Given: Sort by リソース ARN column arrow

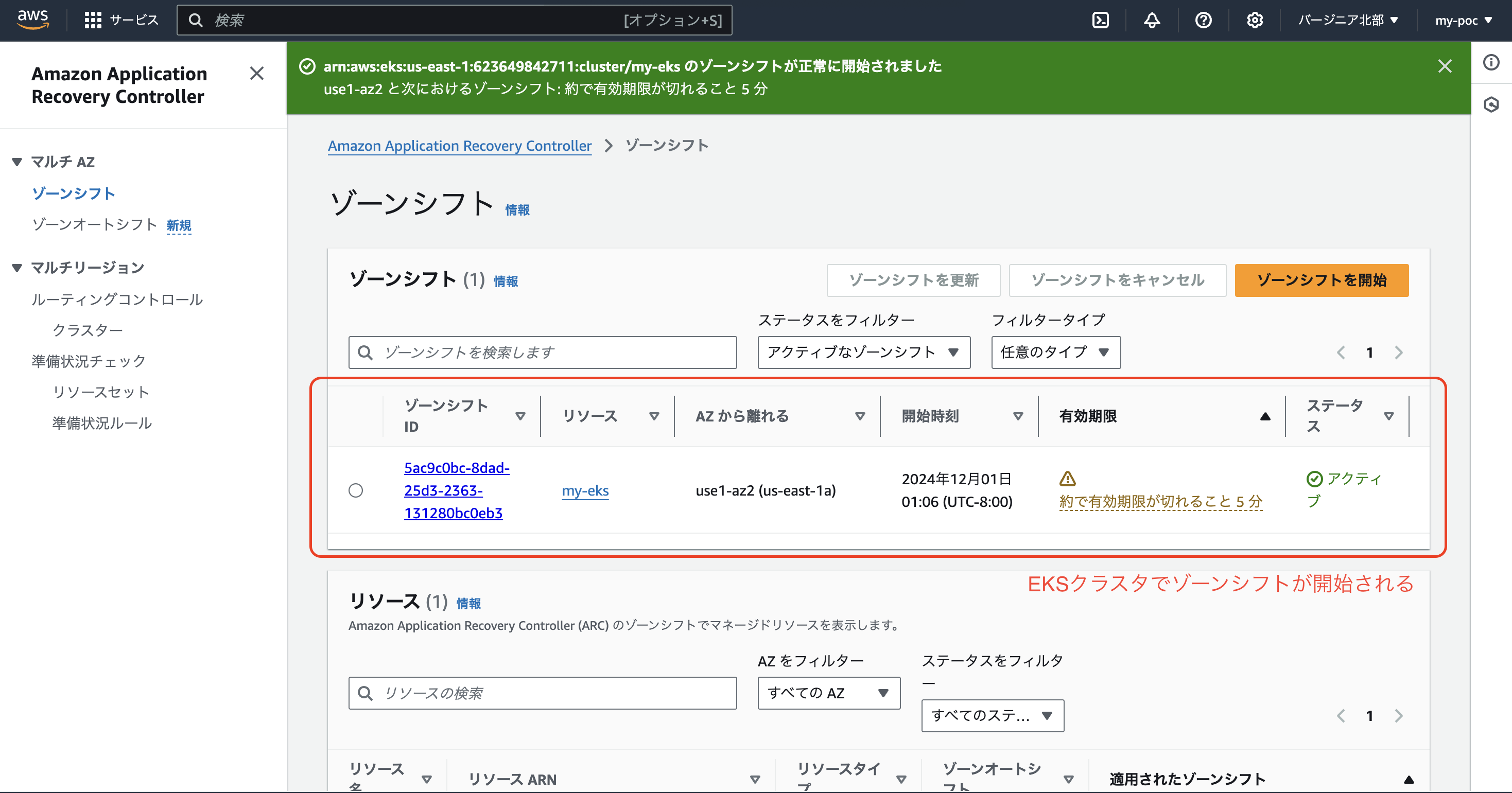Looking at the screenshot, I should (x=755, y=780).
